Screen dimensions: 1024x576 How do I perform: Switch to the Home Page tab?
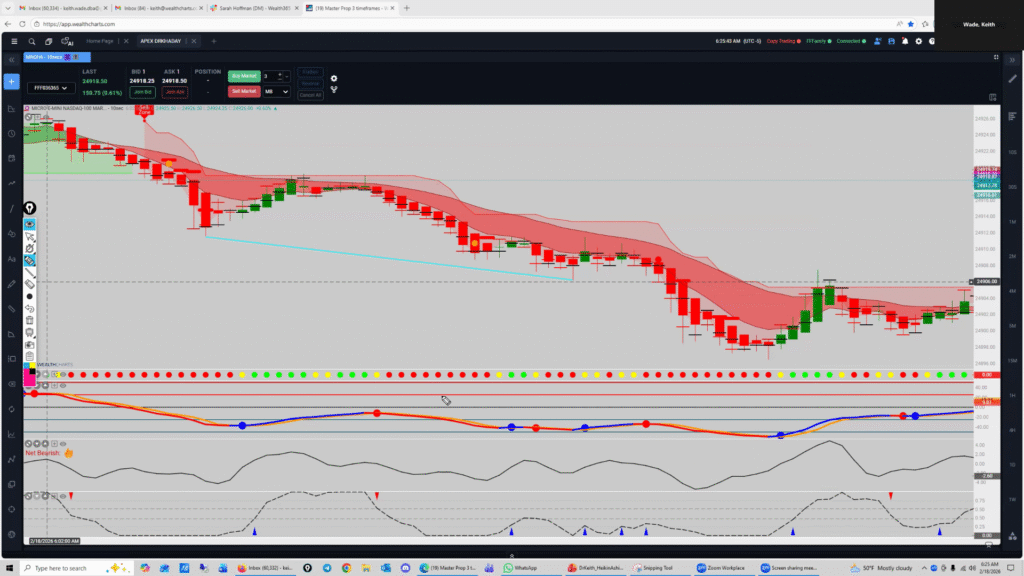pos(100,41)
